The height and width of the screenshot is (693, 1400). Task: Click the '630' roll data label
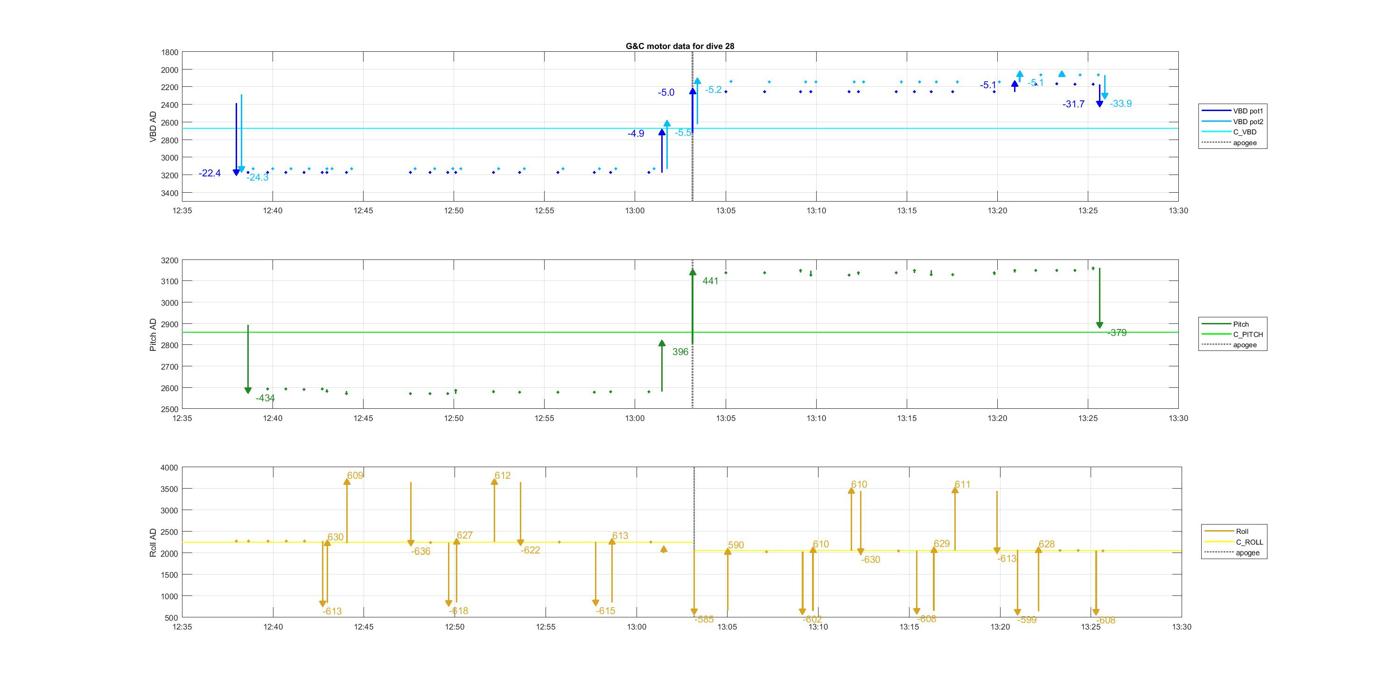pyautogui.click(x=335, y=537)
